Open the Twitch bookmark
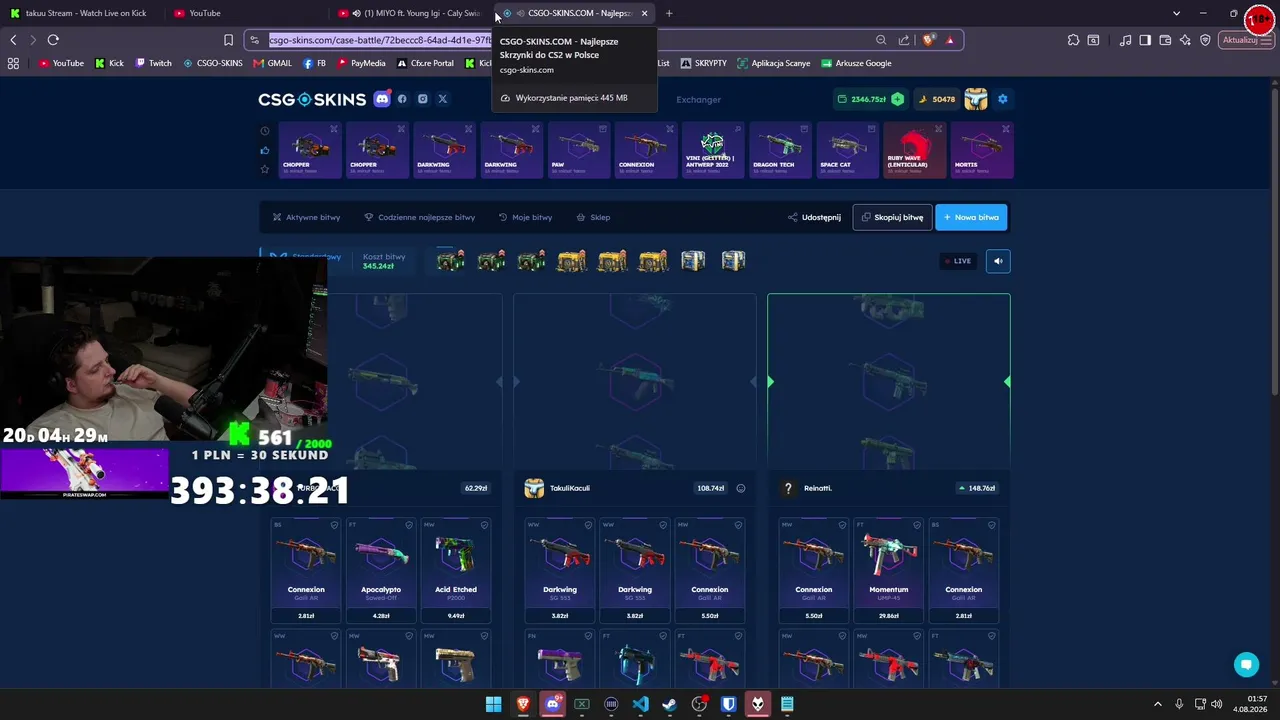 pyautogui.click(x=154, y=63)
